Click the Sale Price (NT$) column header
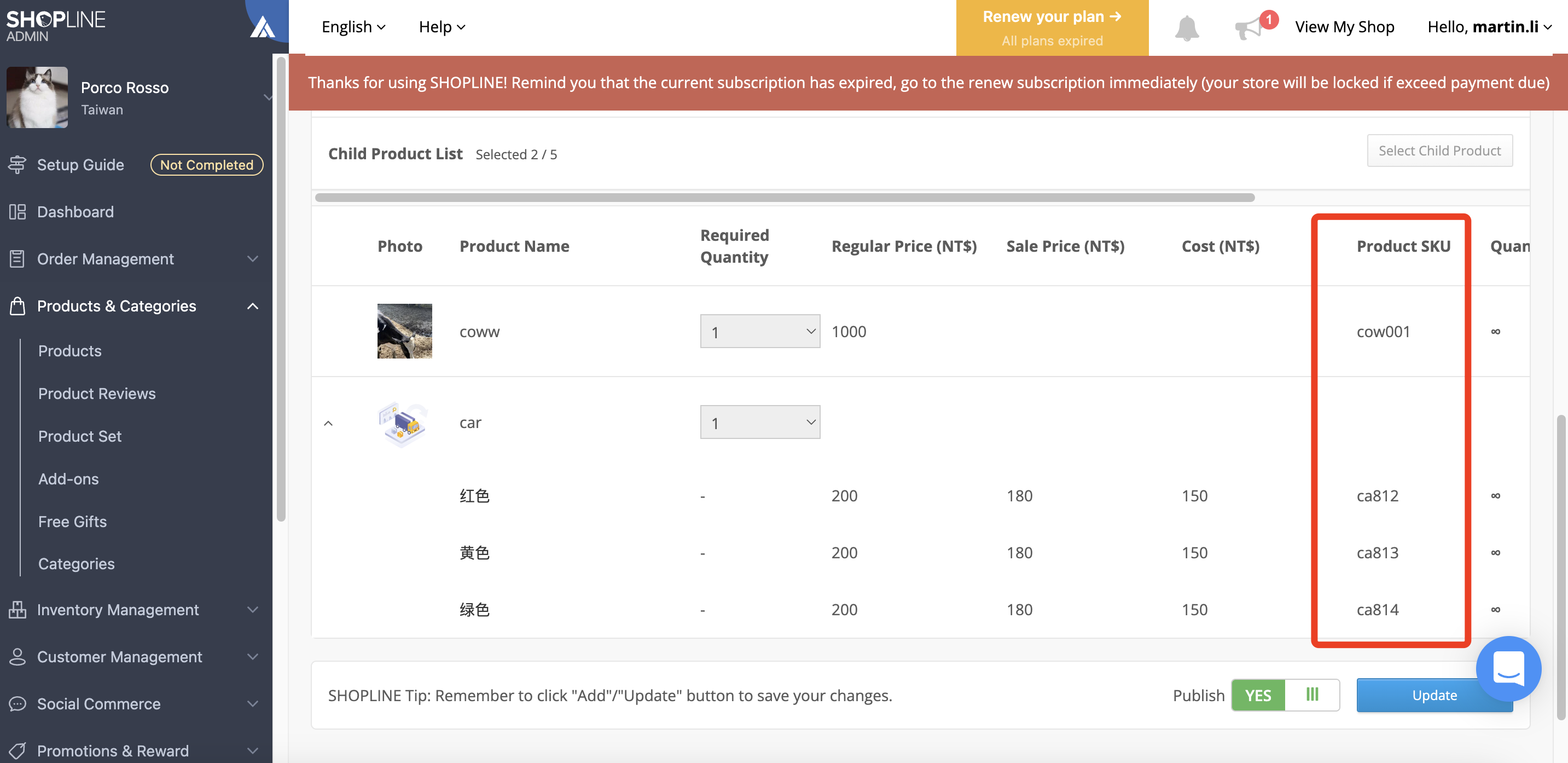This screenshot has height=763, width=1568. [x=1065, y=246]
